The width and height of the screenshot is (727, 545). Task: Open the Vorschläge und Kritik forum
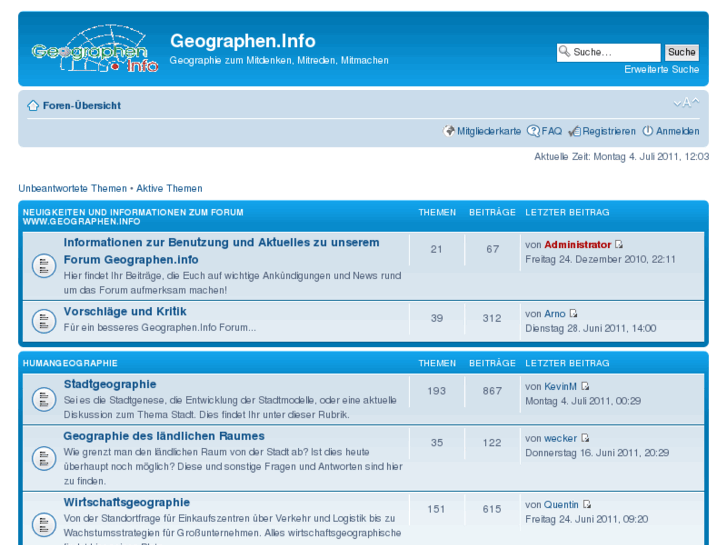pyautogui.click(x=125, y=311)
